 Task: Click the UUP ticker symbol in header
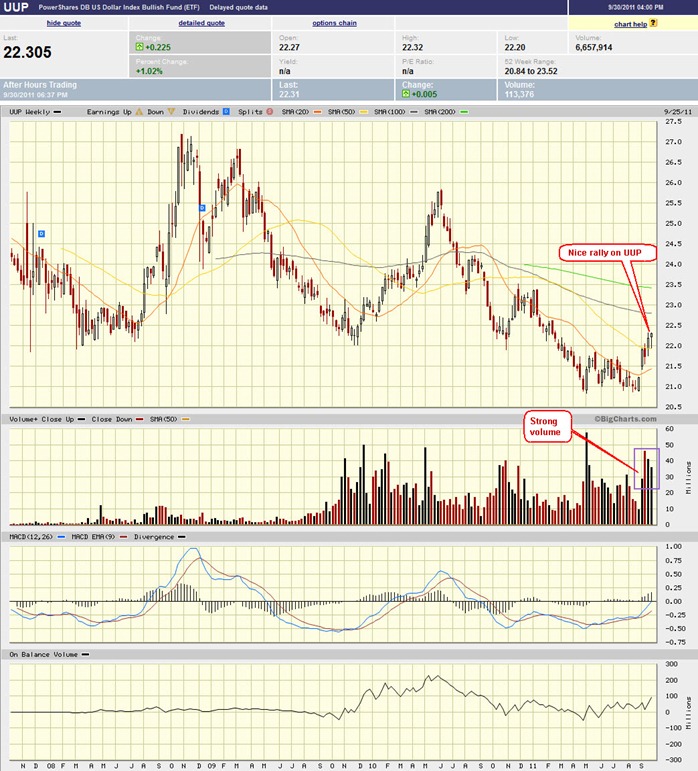[16, 7]
